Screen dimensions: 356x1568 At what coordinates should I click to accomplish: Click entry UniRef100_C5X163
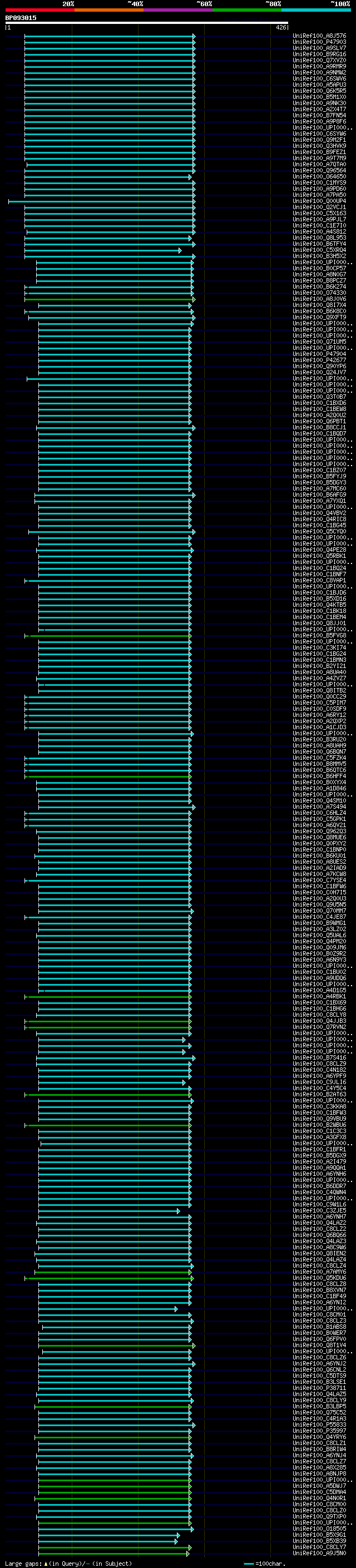pos(319,213)
